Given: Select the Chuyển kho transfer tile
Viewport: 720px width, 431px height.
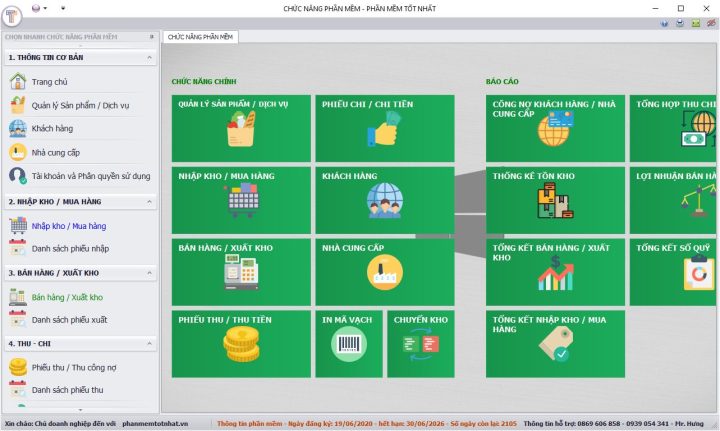Looking at the screenshot, I should pyautogui.click(x=421, y=344).
